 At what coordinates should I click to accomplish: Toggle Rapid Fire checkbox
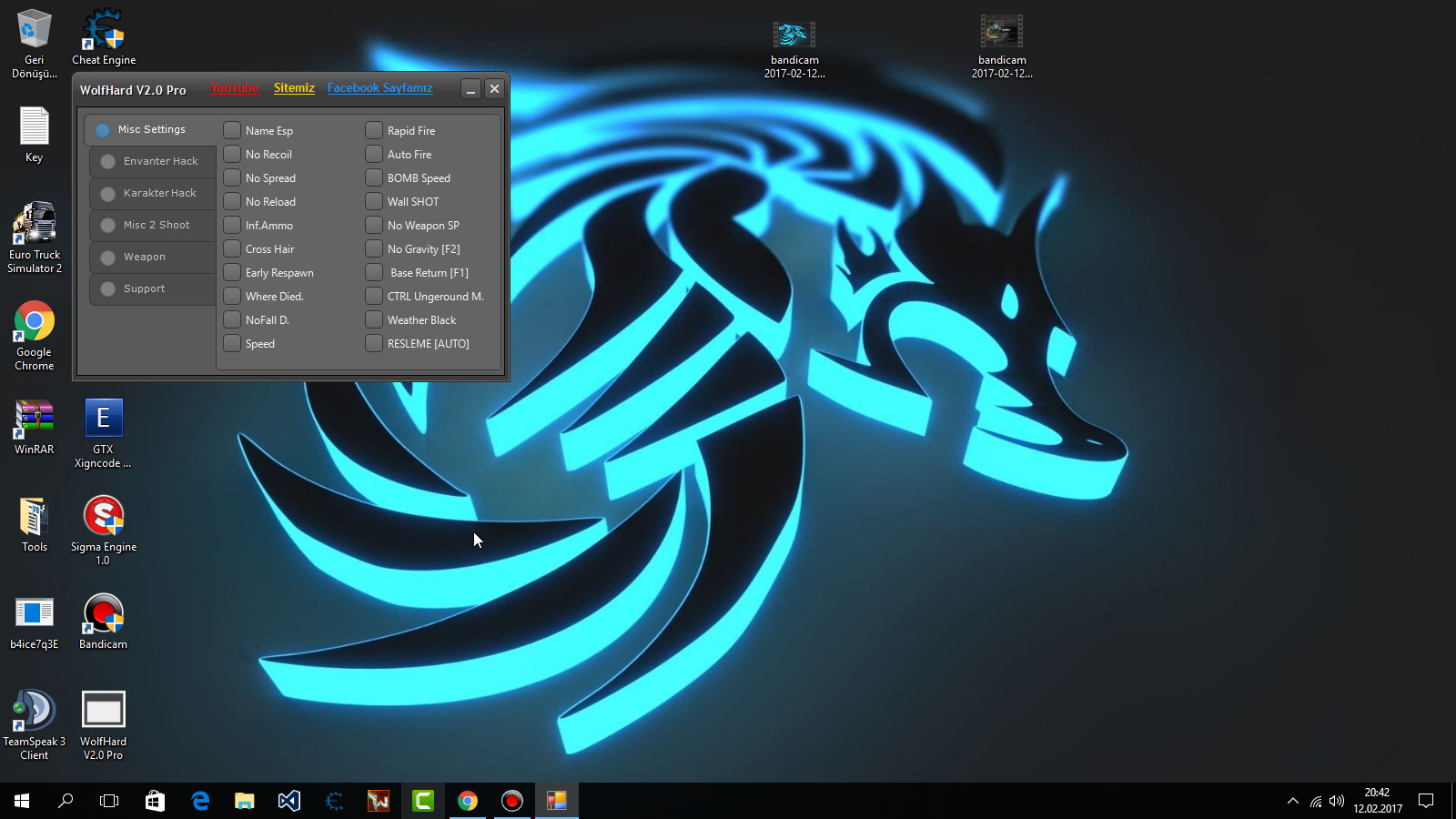[x=374, y=130]
